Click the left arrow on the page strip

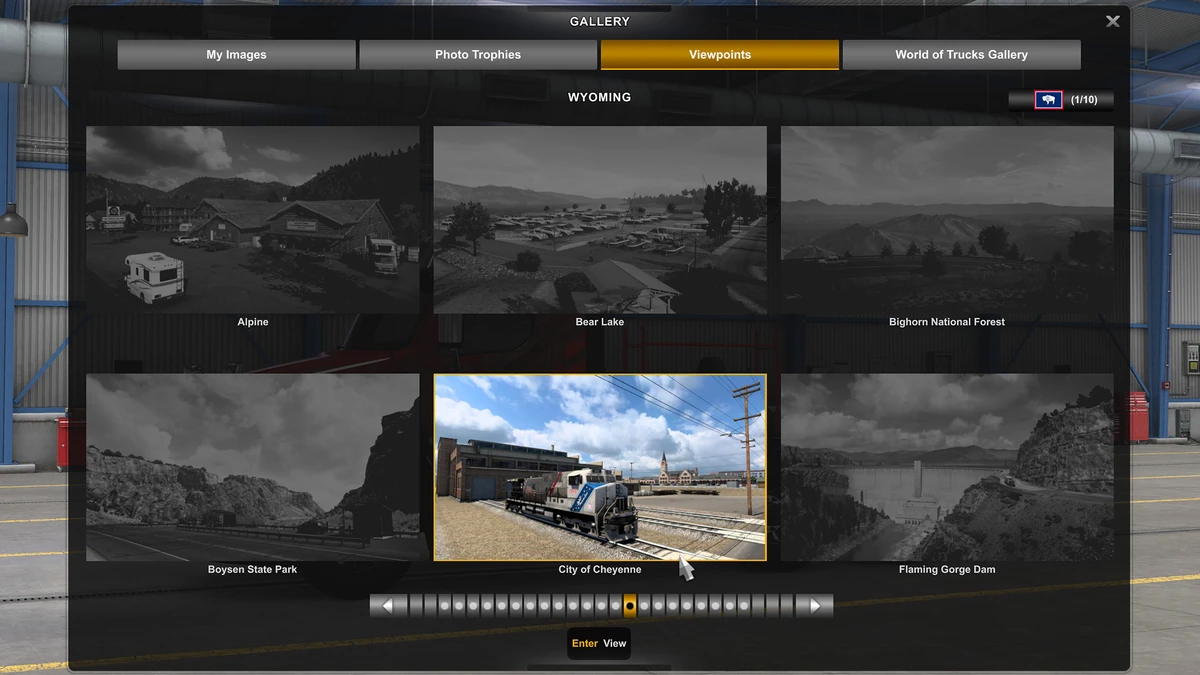click(x=388, y=605)
